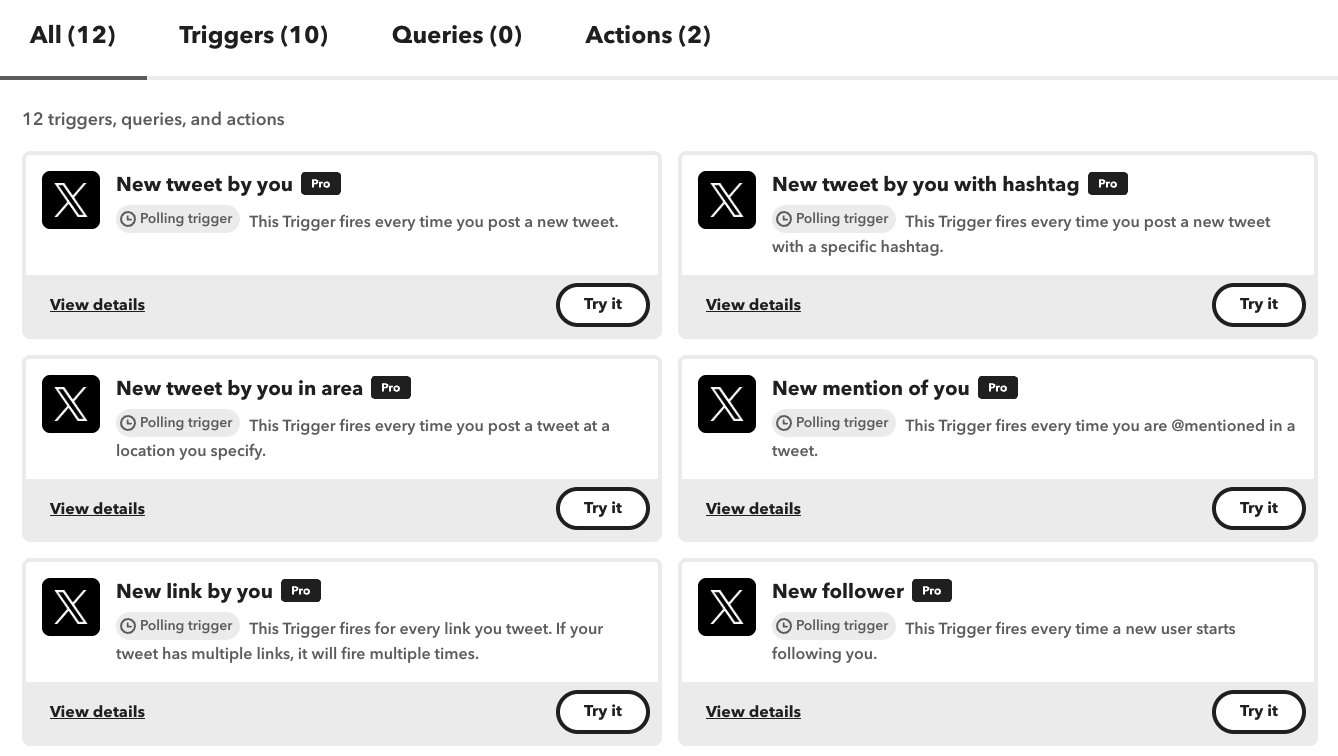
Task: Click X icon beside New link by you
Action: 71,607
